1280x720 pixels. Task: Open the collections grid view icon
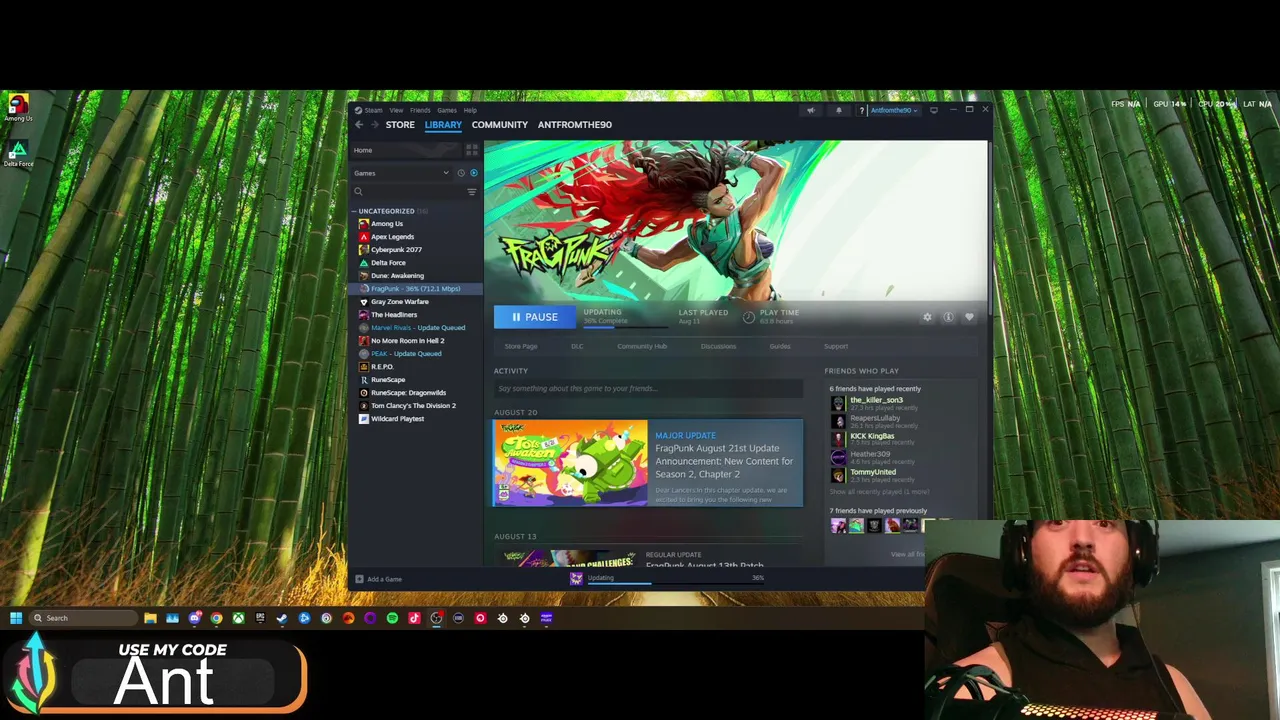472,150
